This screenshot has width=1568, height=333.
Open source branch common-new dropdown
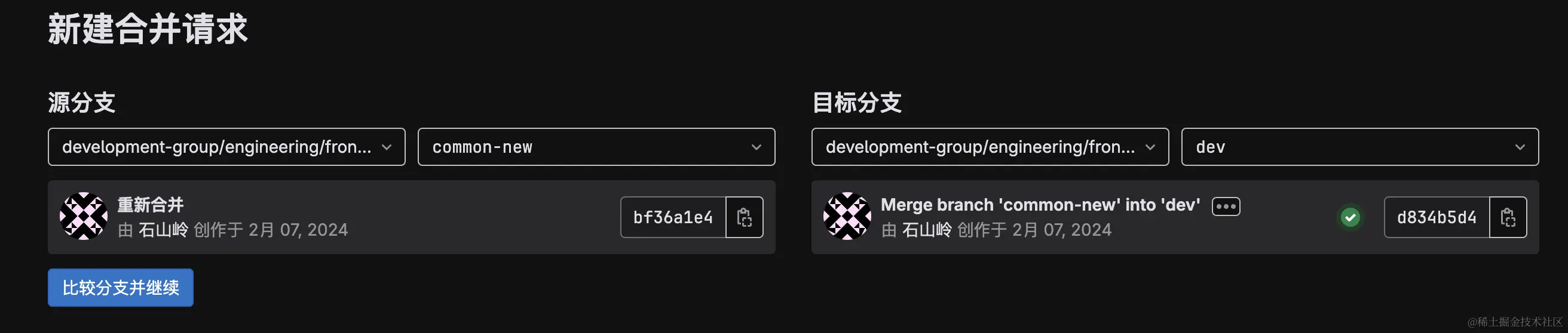tap(596, 146)
